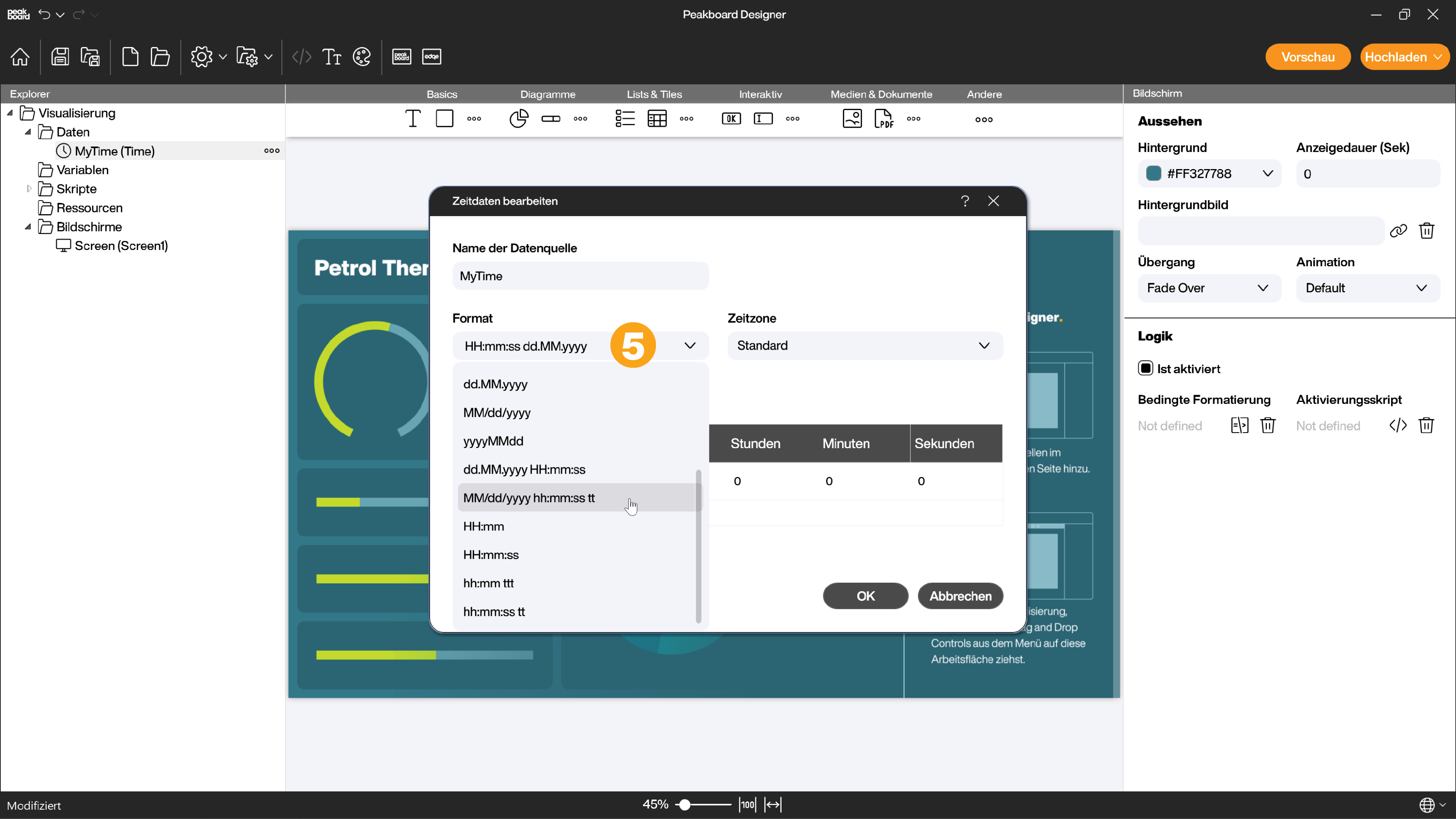The width and height of the screenshot is (1456, 819).
Task: Click the Hintergrund color swatch
Action: click(1153, 174)
